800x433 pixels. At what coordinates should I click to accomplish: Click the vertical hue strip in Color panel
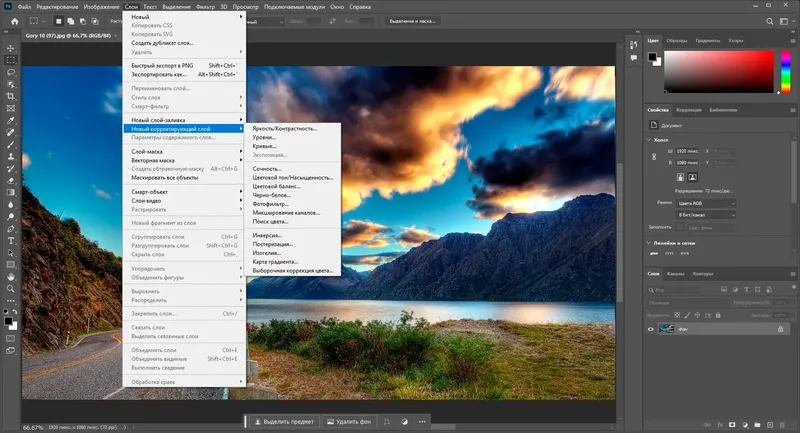(786, 72)
